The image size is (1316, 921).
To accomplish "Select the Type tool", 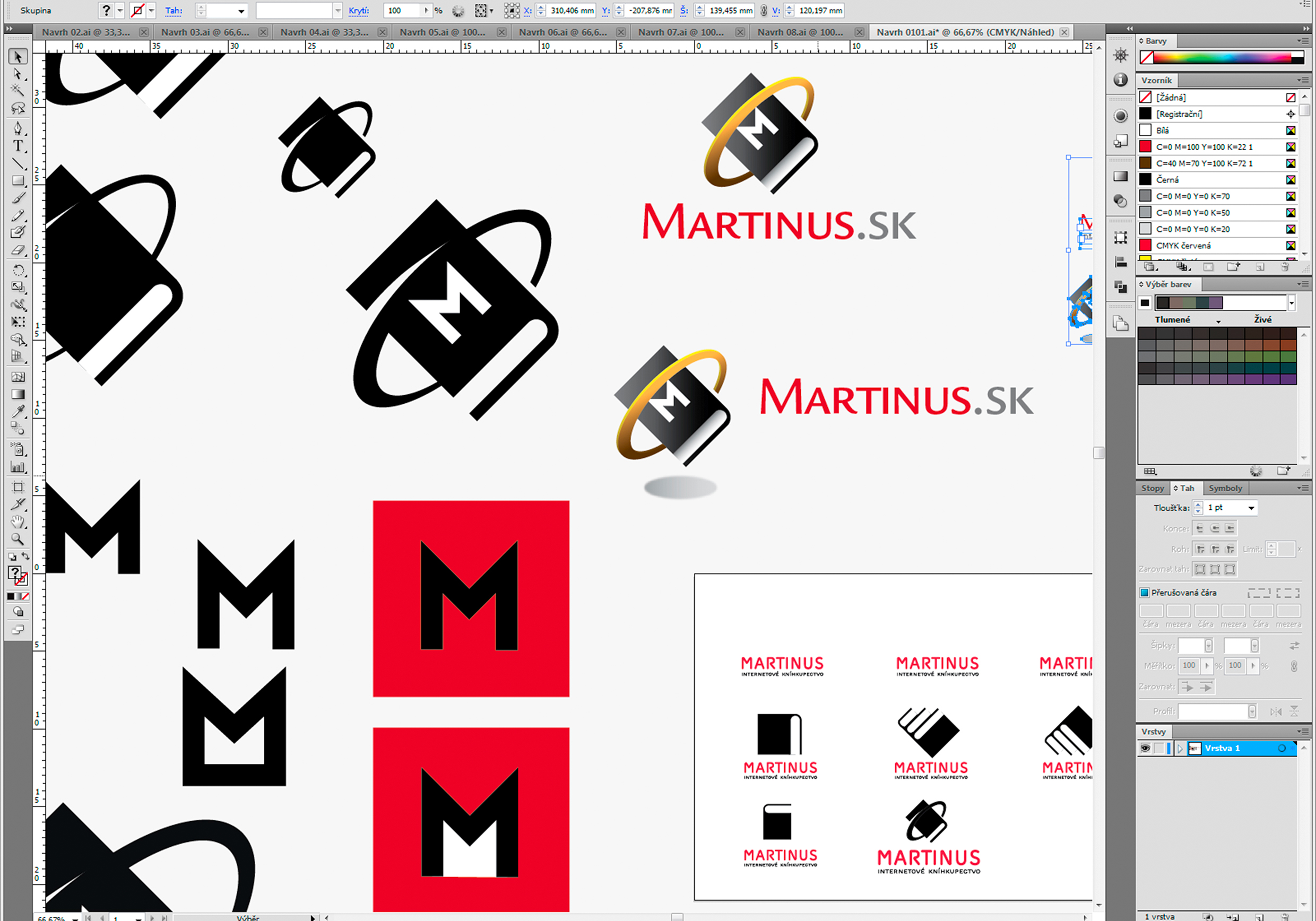I will 18,146.
